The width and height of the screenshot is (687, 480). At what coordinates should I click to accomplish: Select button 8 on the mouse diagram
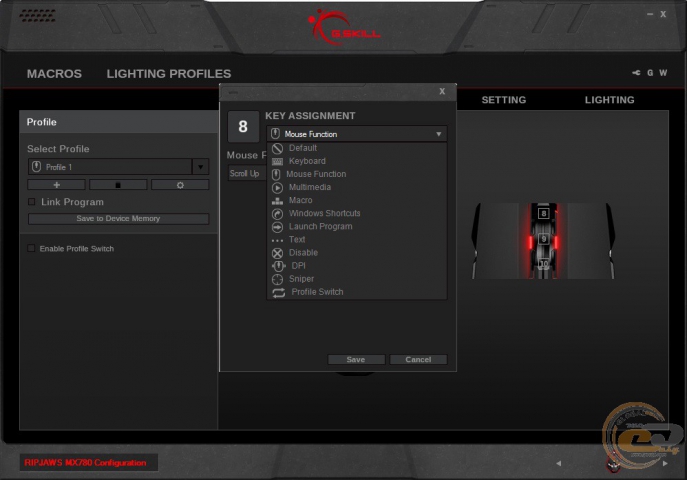(543, 213)
